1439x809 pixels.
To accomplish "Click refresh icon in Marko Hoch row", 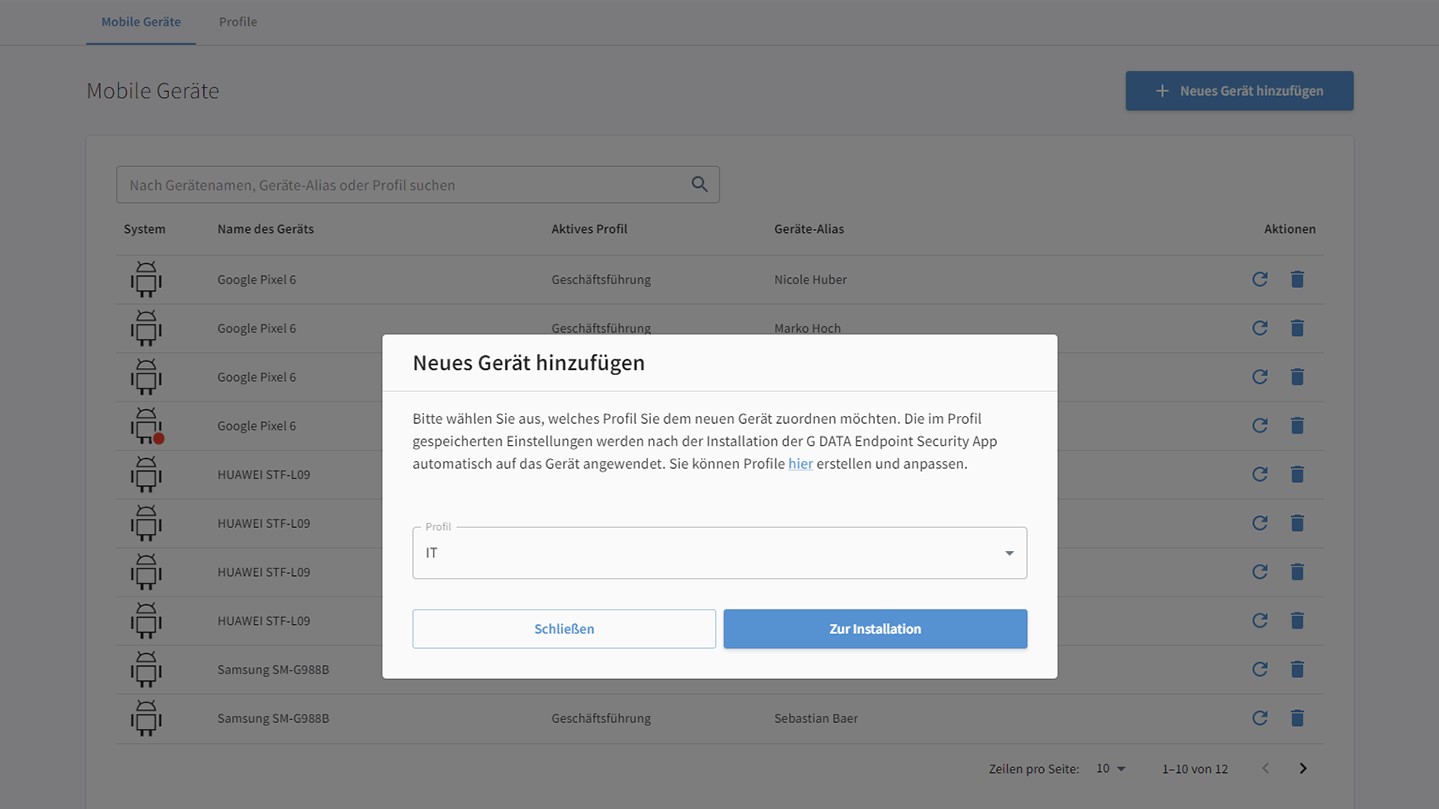I will tap(1259, 328).
